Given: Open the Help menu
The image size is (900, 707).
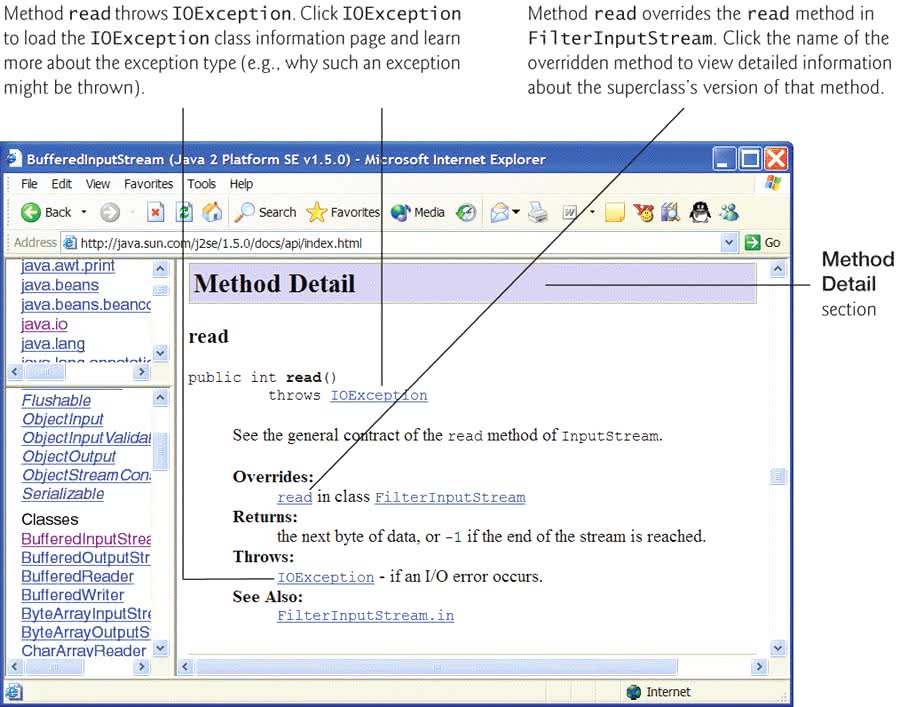Looking at the screenshot, I should [241, 184].
